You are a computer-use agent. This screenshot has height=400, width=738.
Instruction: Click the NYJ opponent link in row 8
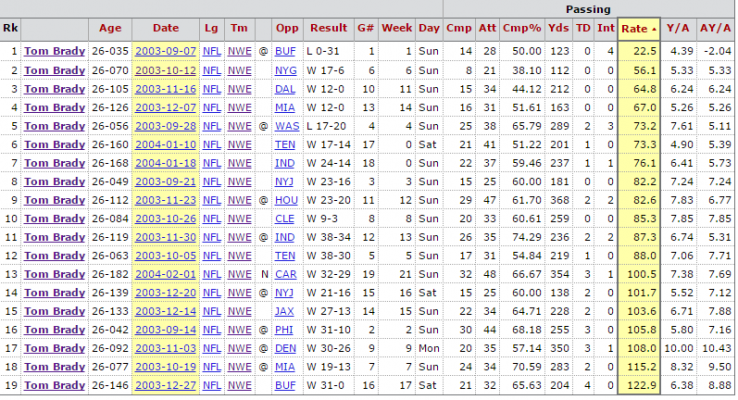(284, 182)
